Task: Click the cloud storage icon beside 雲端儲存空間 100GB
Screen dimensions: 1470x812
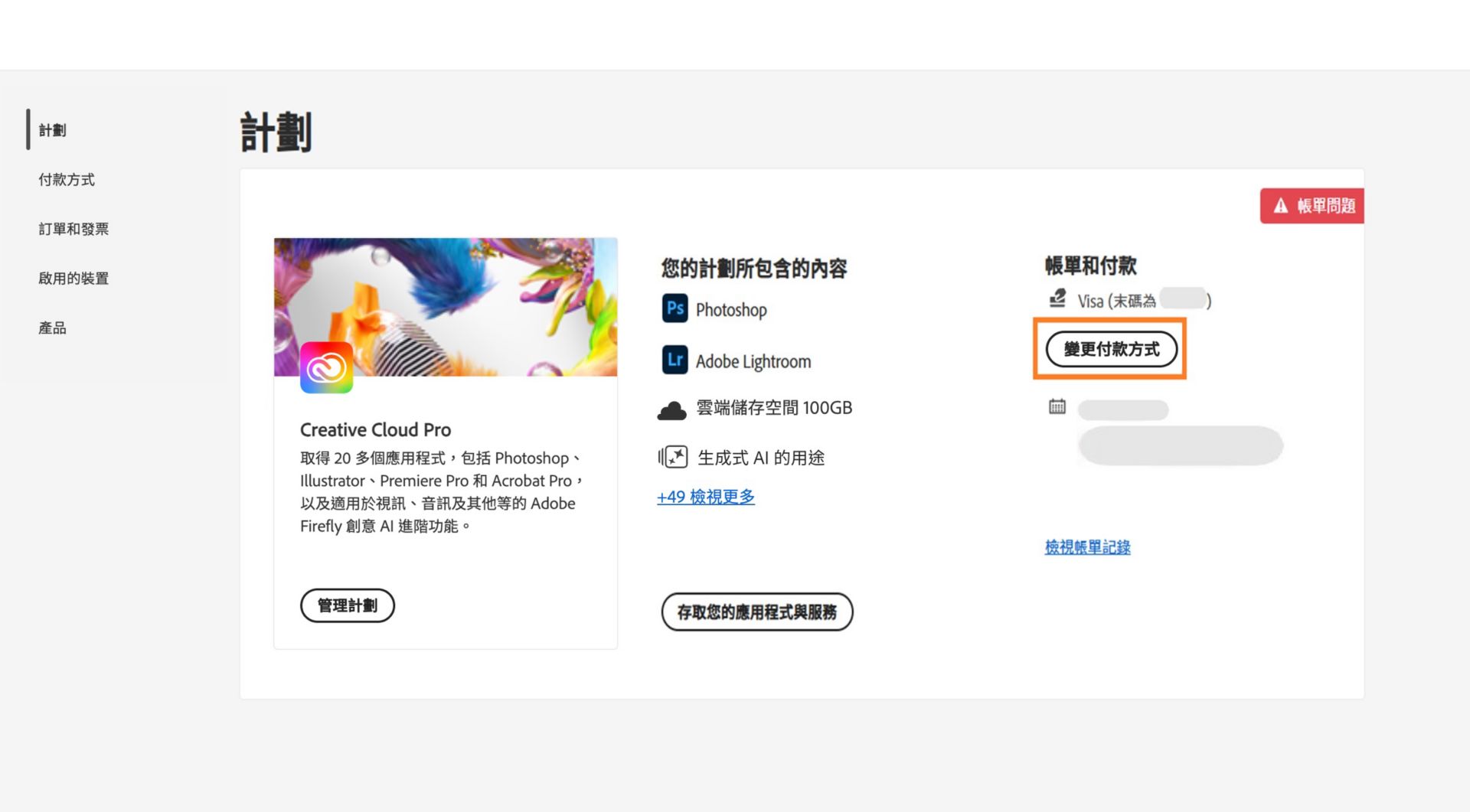Action: coord(673,408)
